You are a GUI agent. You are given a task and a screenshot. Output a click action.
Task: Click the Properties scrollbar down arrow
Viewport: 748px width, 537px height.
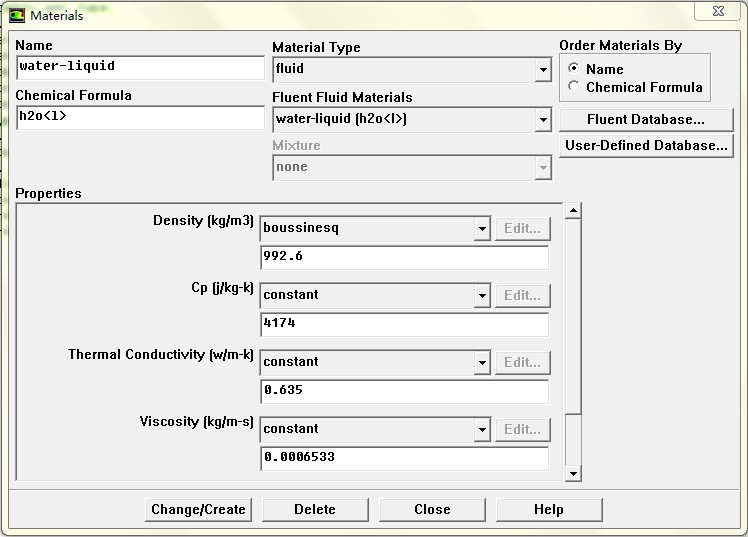tap(573, 474)
